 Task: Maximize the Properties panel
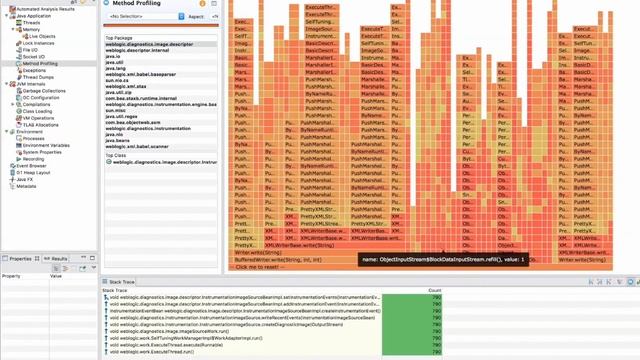(92, 258)
